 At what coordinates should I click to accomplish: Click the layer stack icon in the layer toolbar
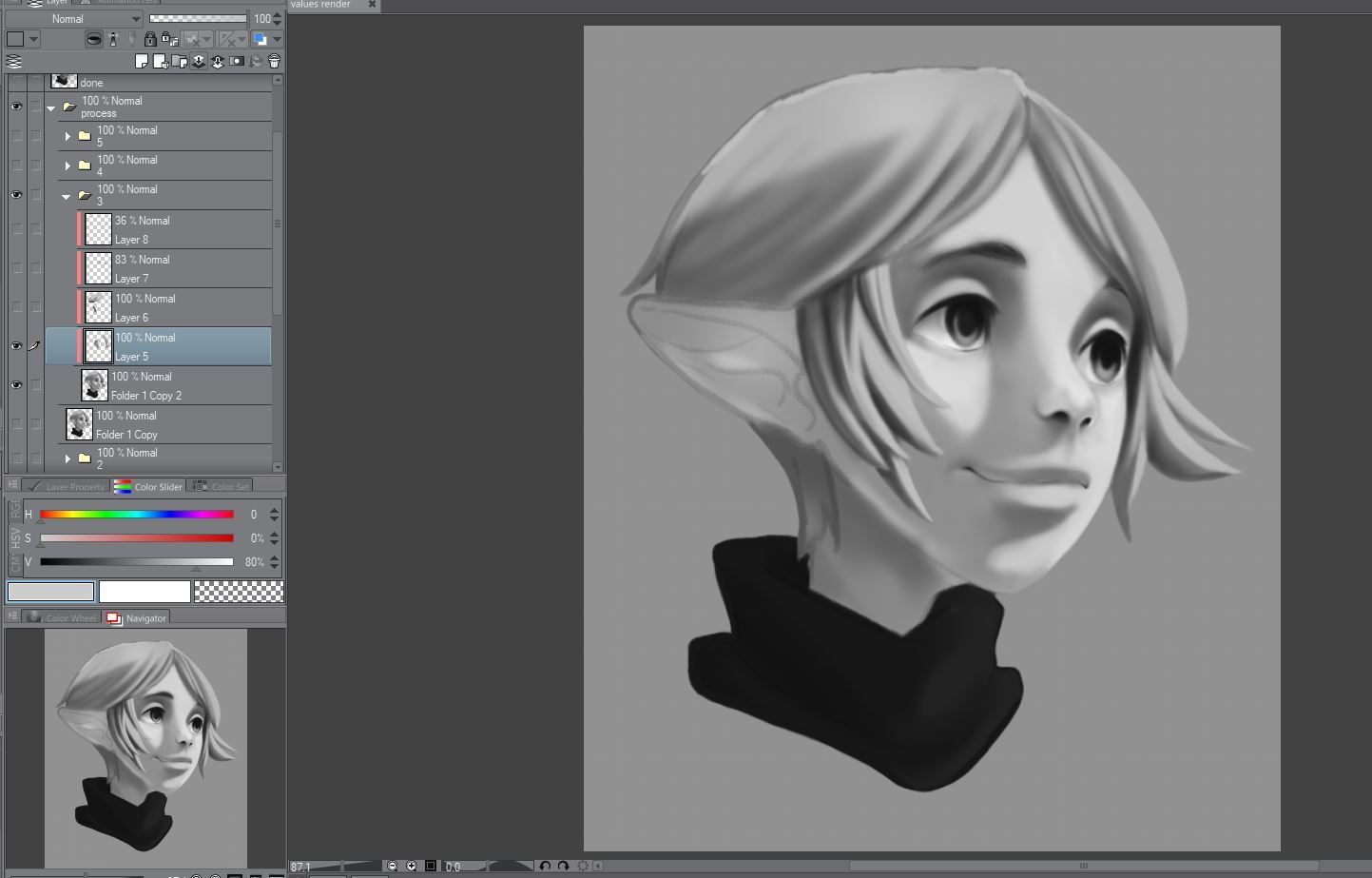(13, 61)
